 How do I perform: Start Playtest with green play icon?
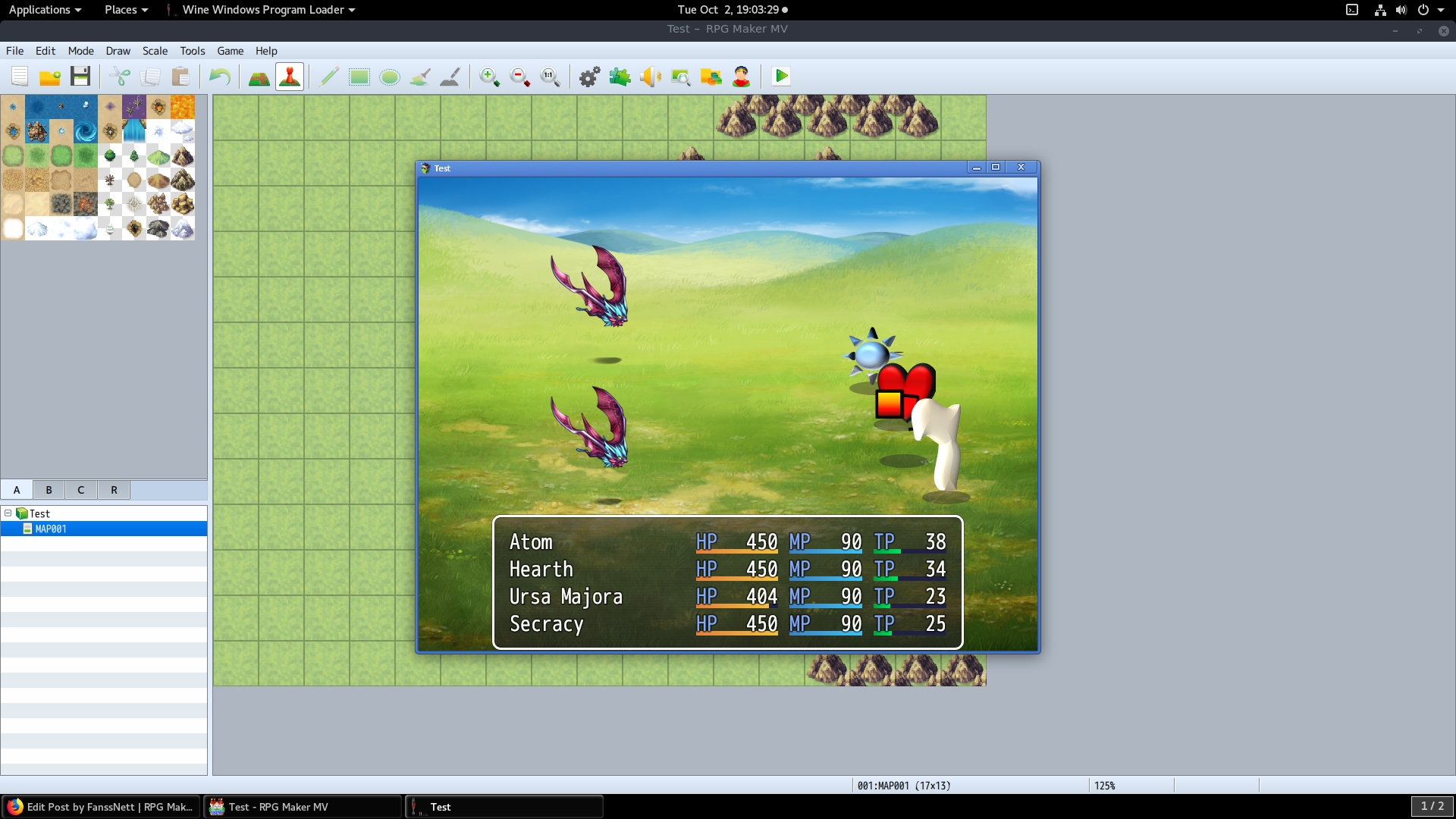coord(781,77)
